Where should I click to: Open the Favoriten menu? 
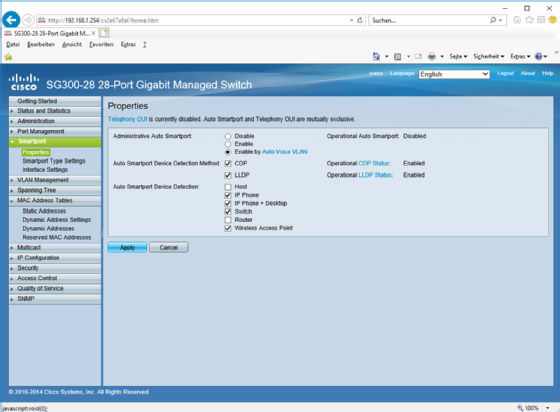pos(101,44)
